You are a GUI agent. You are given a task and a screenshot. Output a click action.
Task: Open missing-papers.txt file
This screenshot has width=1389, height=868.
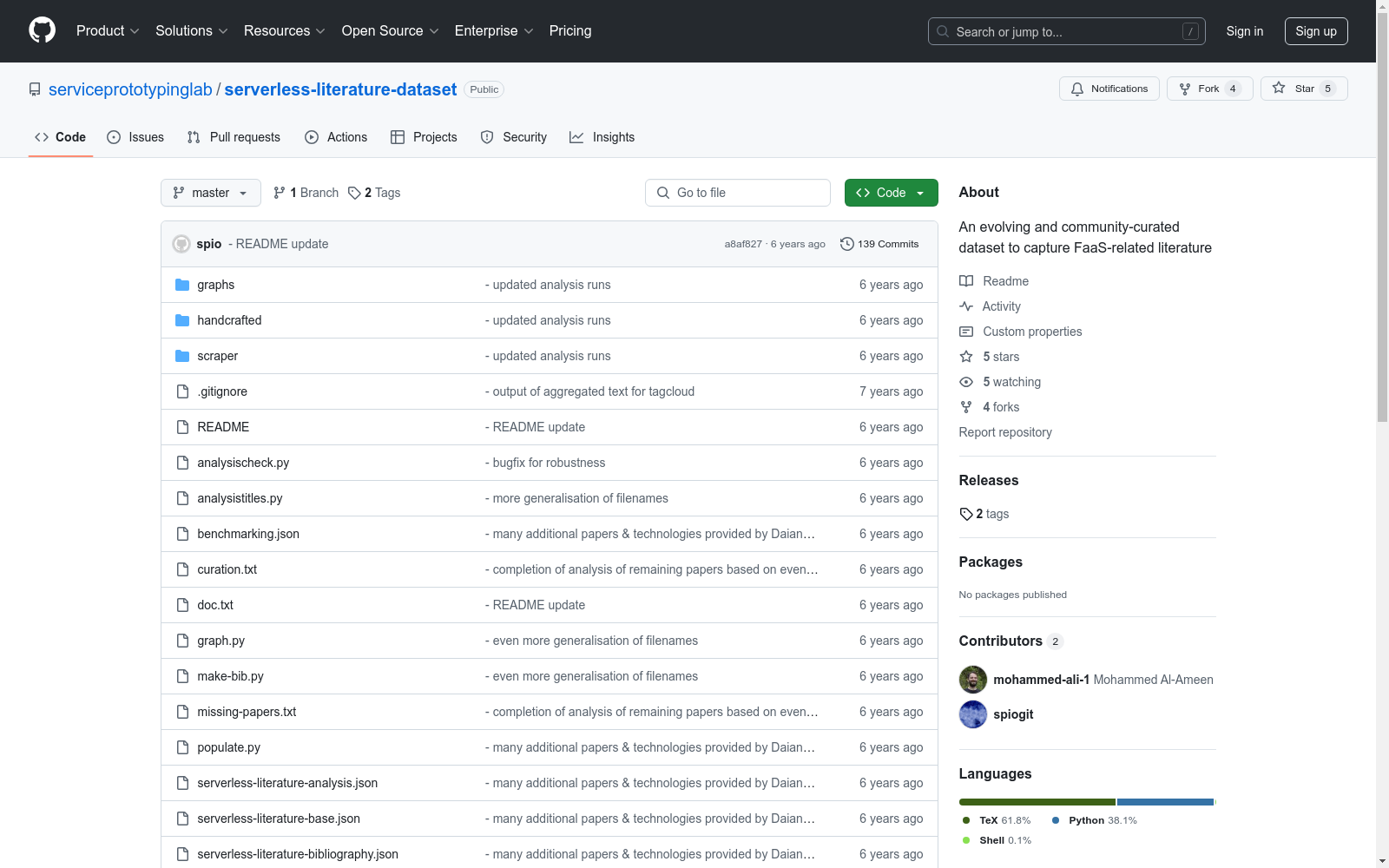click(x=247, y=712)
